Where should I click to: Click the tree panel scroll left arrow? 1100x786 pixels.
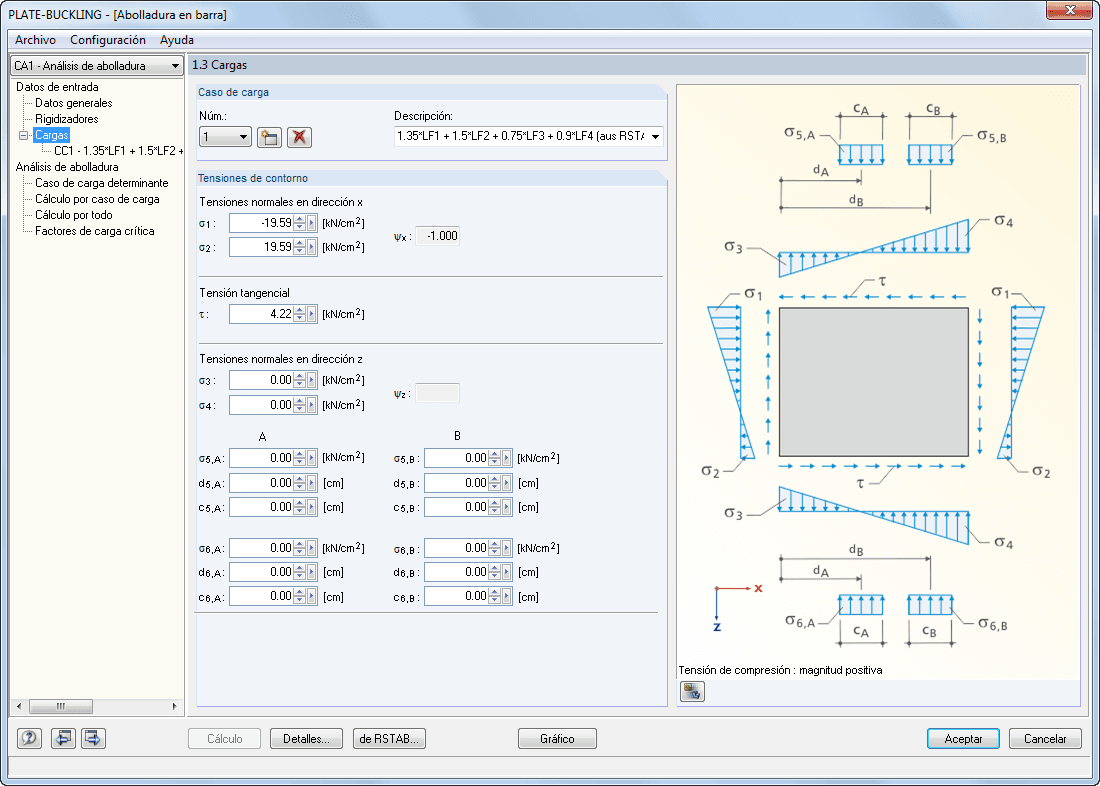pyautogui.click(x=20, y=706)
